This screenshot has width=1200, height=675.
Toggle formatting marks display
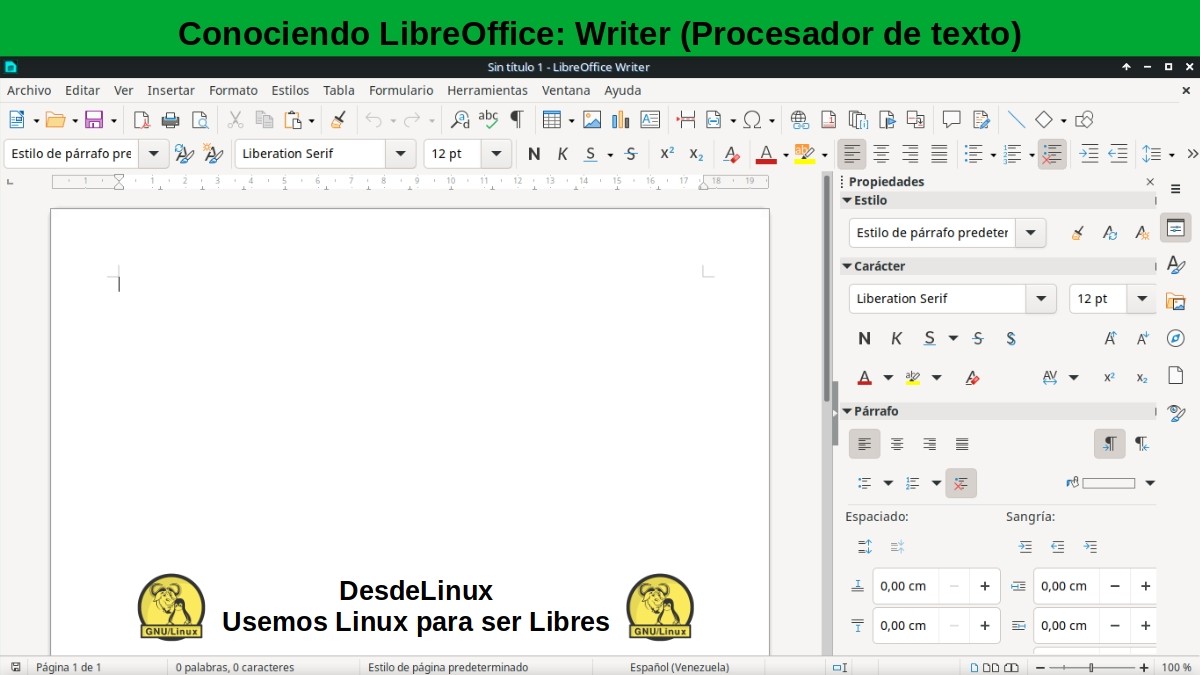tap(516, 119)
